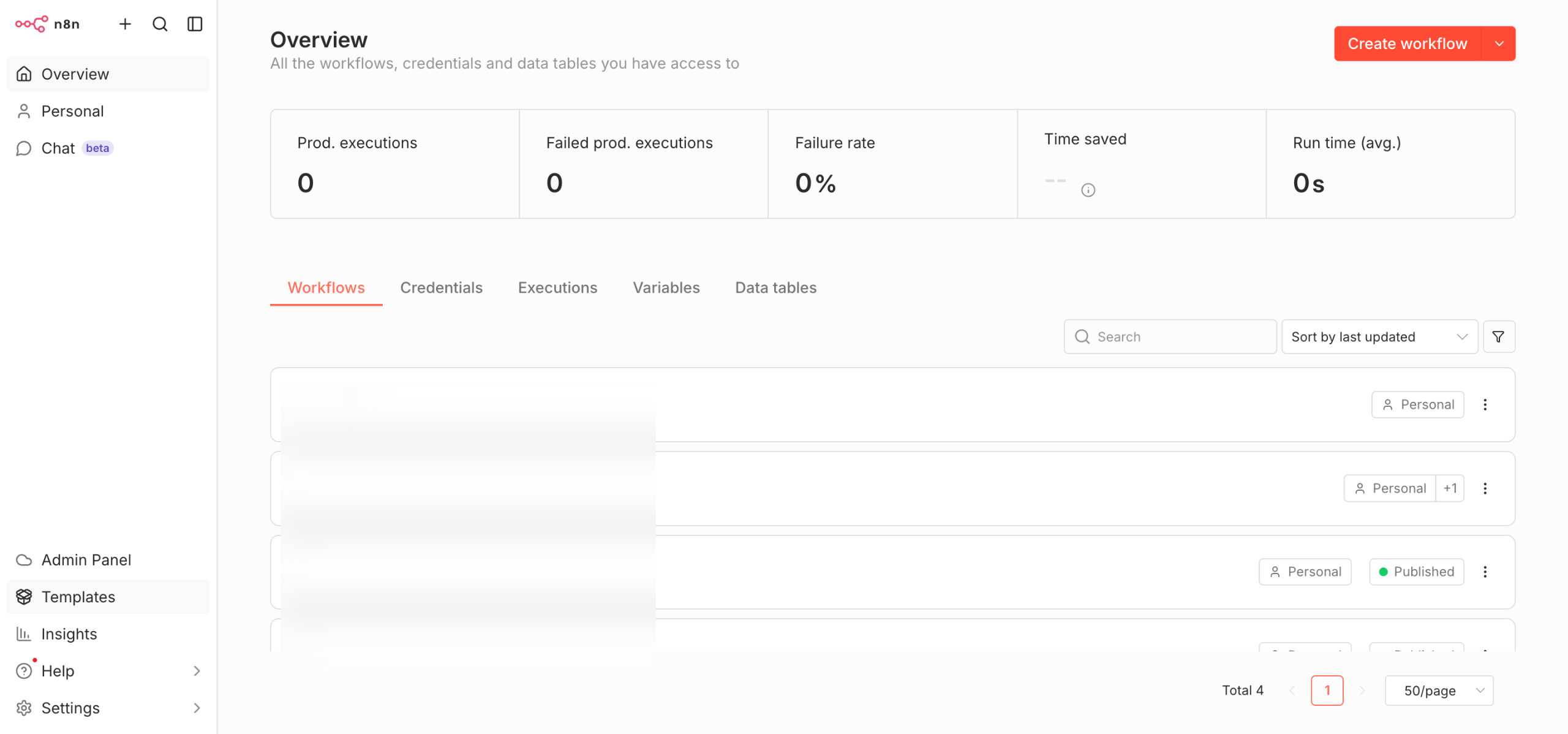Expand the Create workflow dropdown arrow
The height and width of the screenshot is (734, 1568).
(1499, 44)
